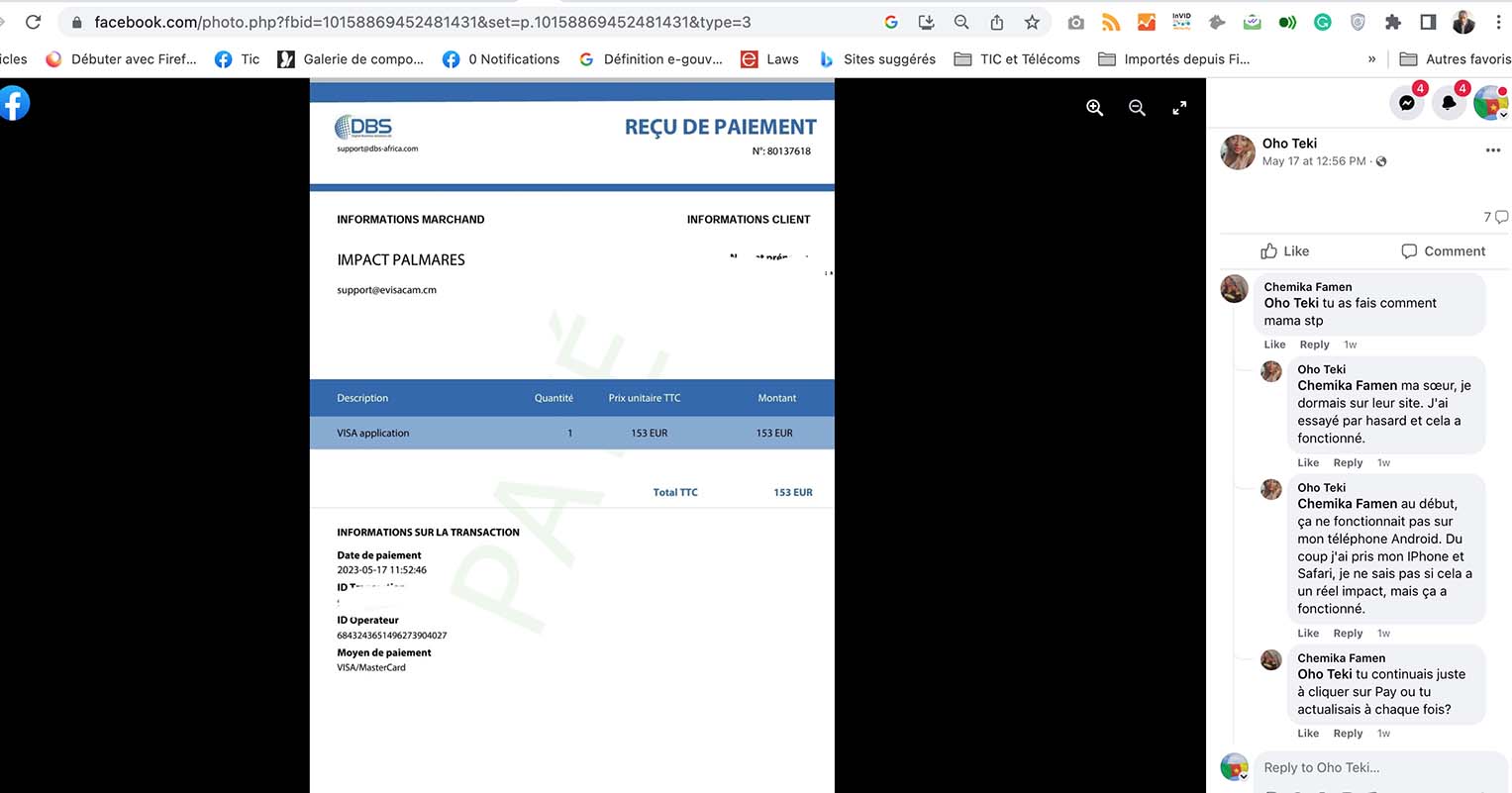Image resolution: width=1512 pixels, height=793 pixels.
Task: Zoom out of the photo
Action: (x=1137, y=108)
